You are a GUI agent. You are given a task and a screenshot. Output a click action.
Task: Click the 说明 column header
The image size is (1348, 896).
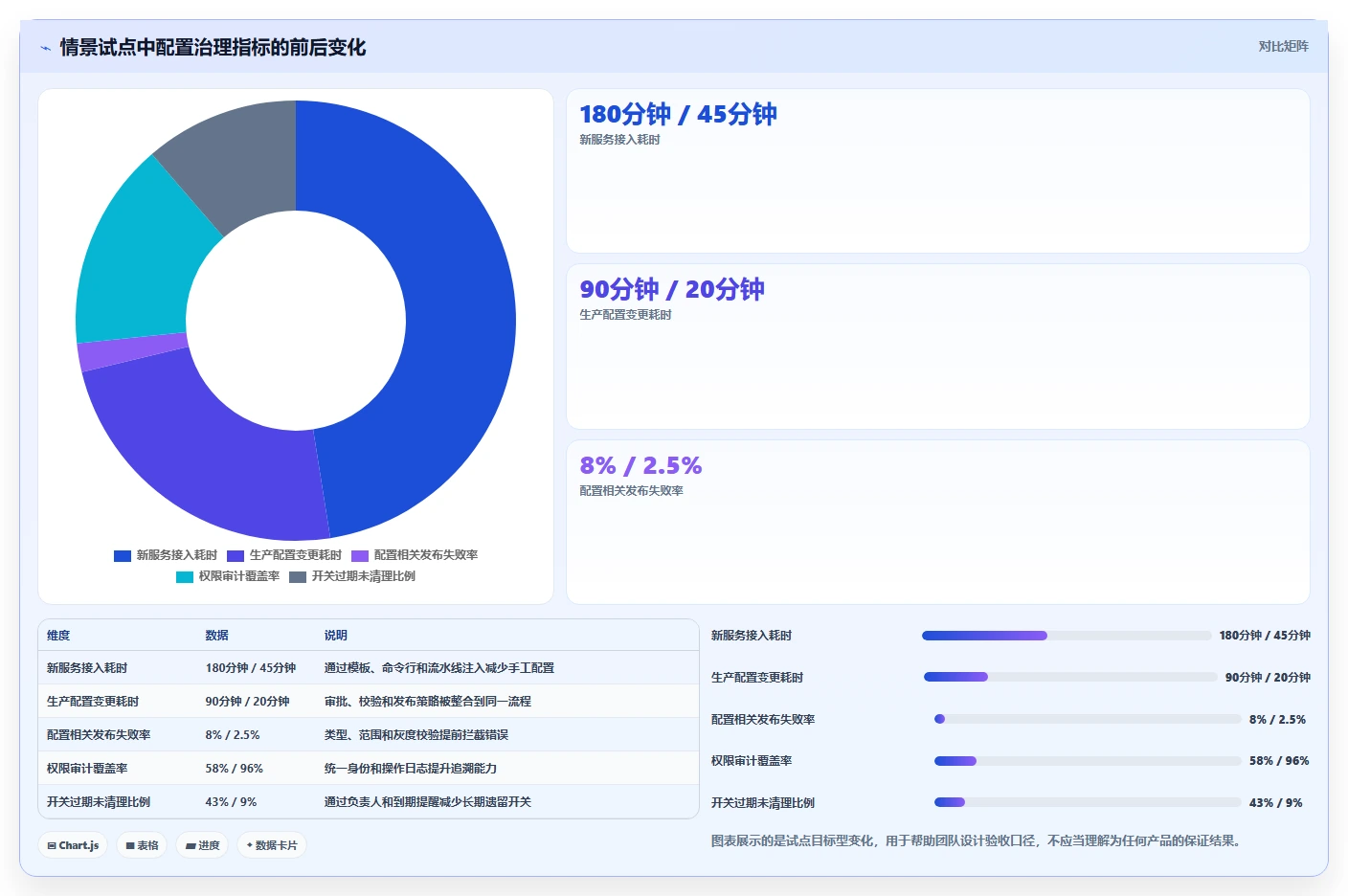[x=336, y=636]
